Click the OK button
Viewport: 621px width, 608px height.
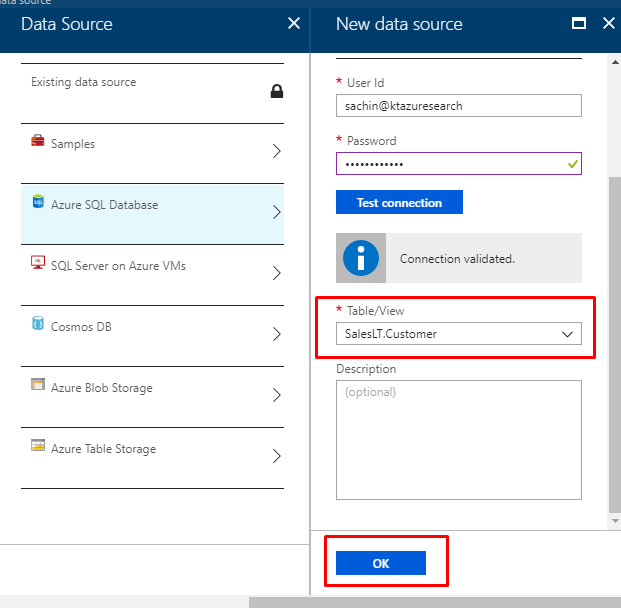(x=381, y=563)
